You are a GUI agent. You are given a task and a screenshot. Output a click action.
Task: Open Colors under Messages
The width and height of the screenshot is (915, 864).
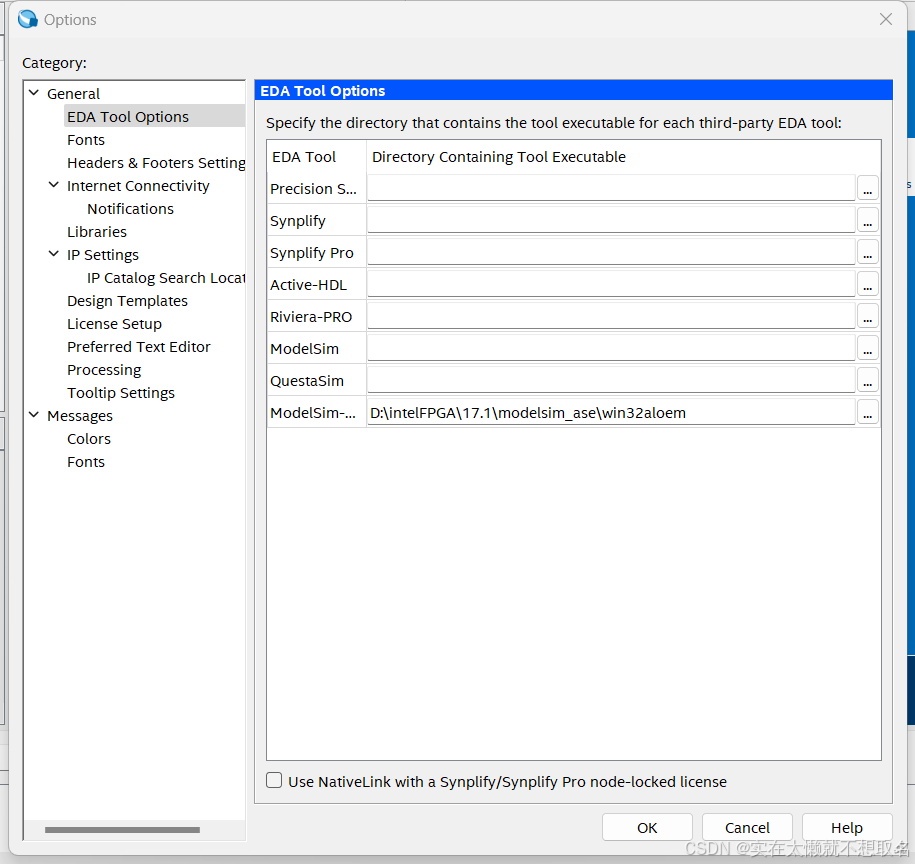[x=89, y=439]
